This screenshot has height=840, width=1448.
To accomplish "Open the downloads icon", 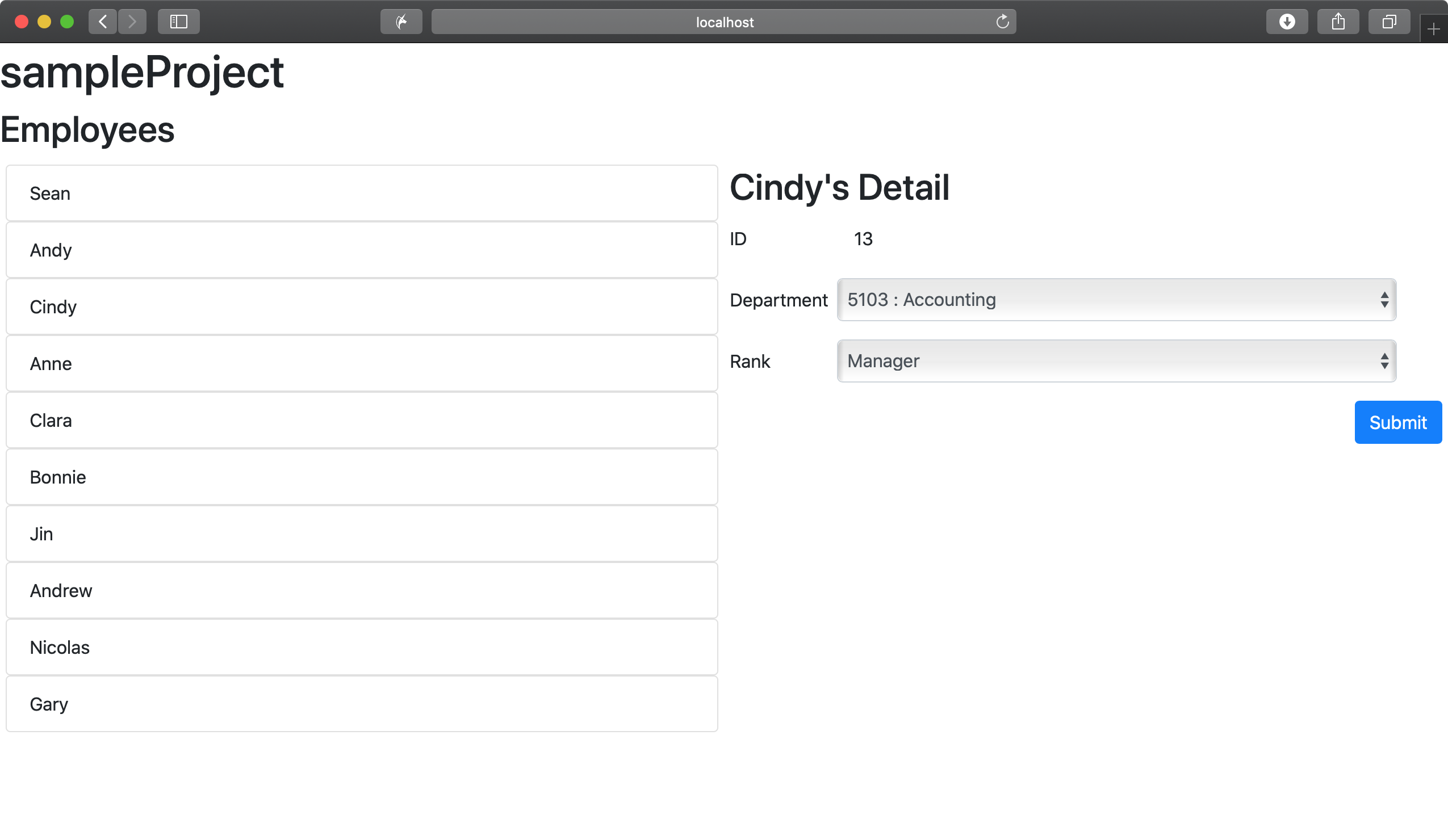I will tap(1287, 22).
